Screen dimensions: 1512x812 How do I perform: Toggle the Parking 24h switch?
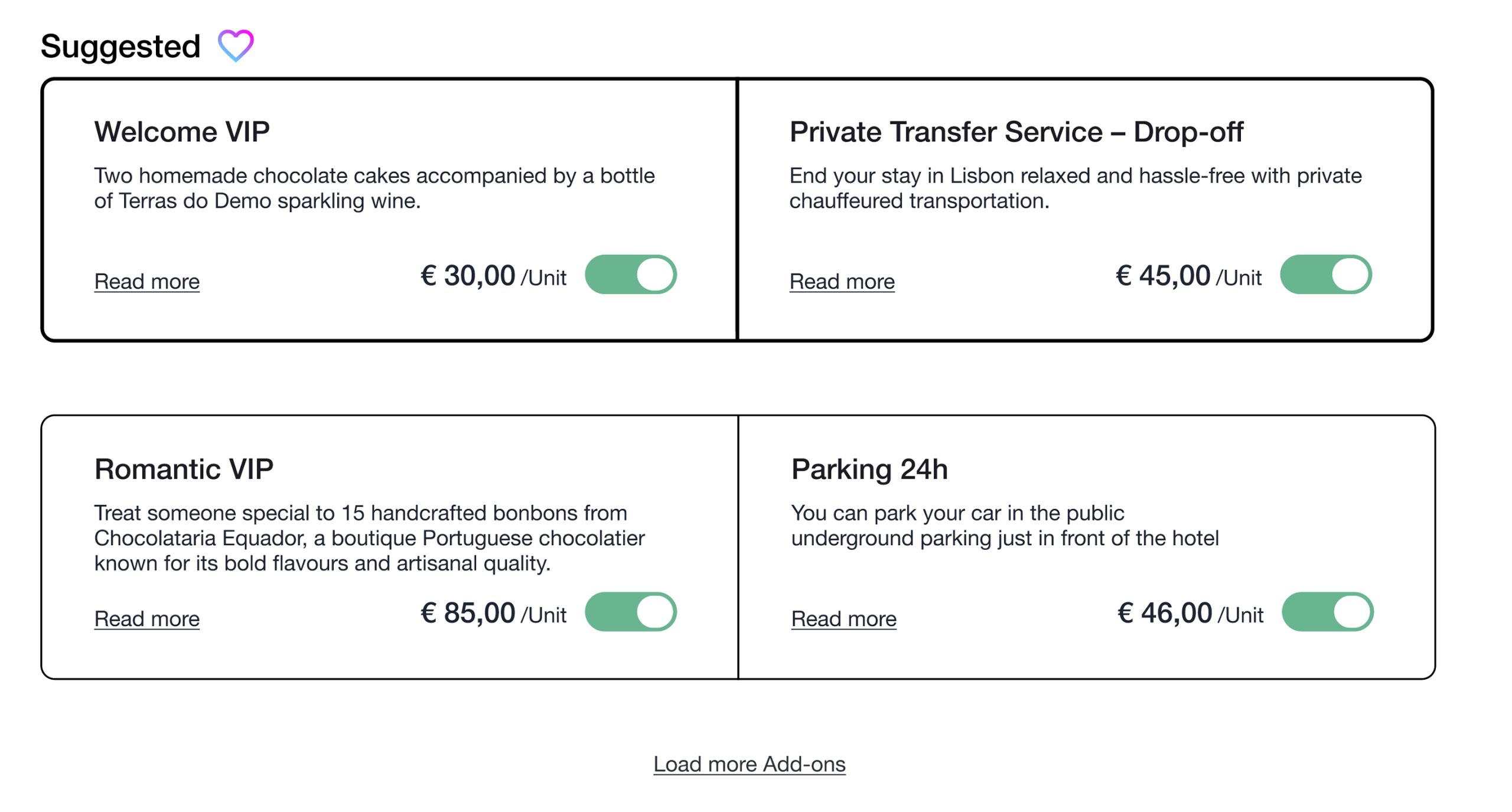click(1326, 611)
